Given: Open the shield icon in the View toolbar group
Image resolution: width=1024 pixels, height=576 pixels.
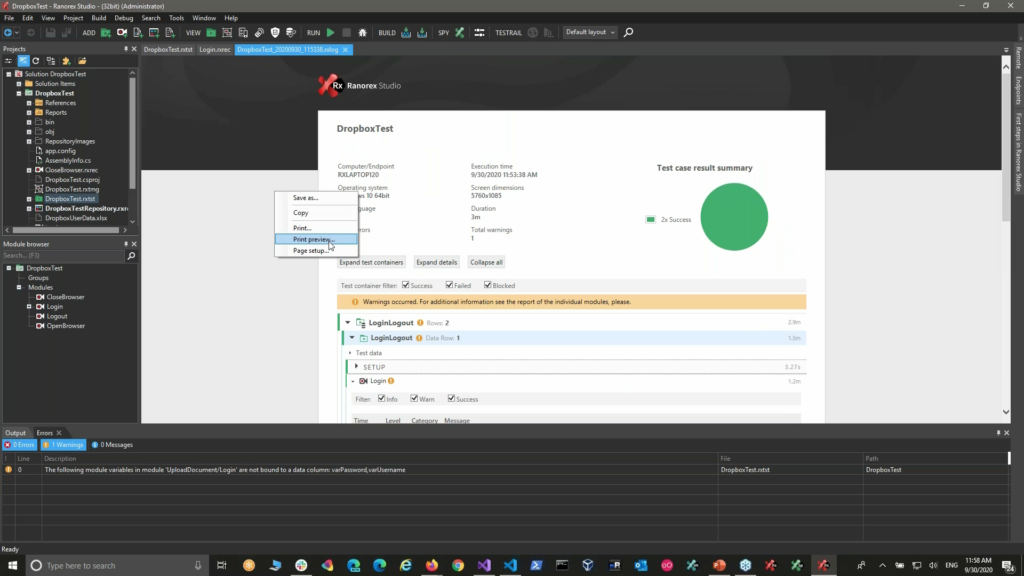Looking at the screenshot, I should 275,32.
